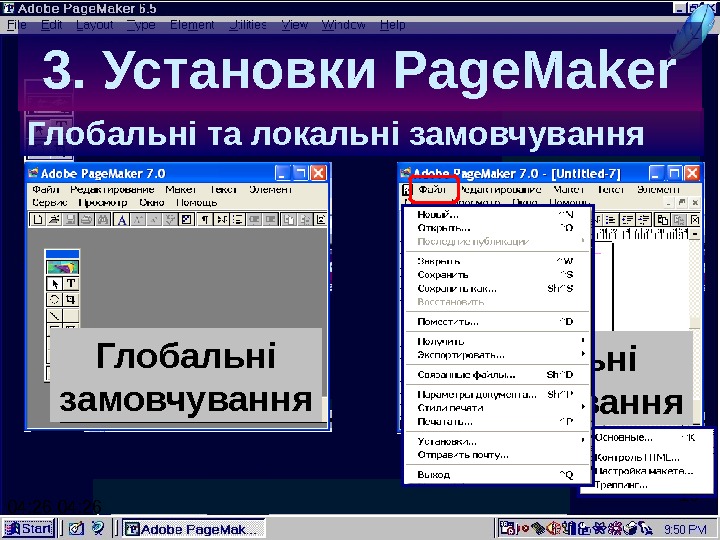The width and height of the screenshot is (720, 540).
Task: Expand the Экспортировать submenu
Action: click(x=497, y=354)
